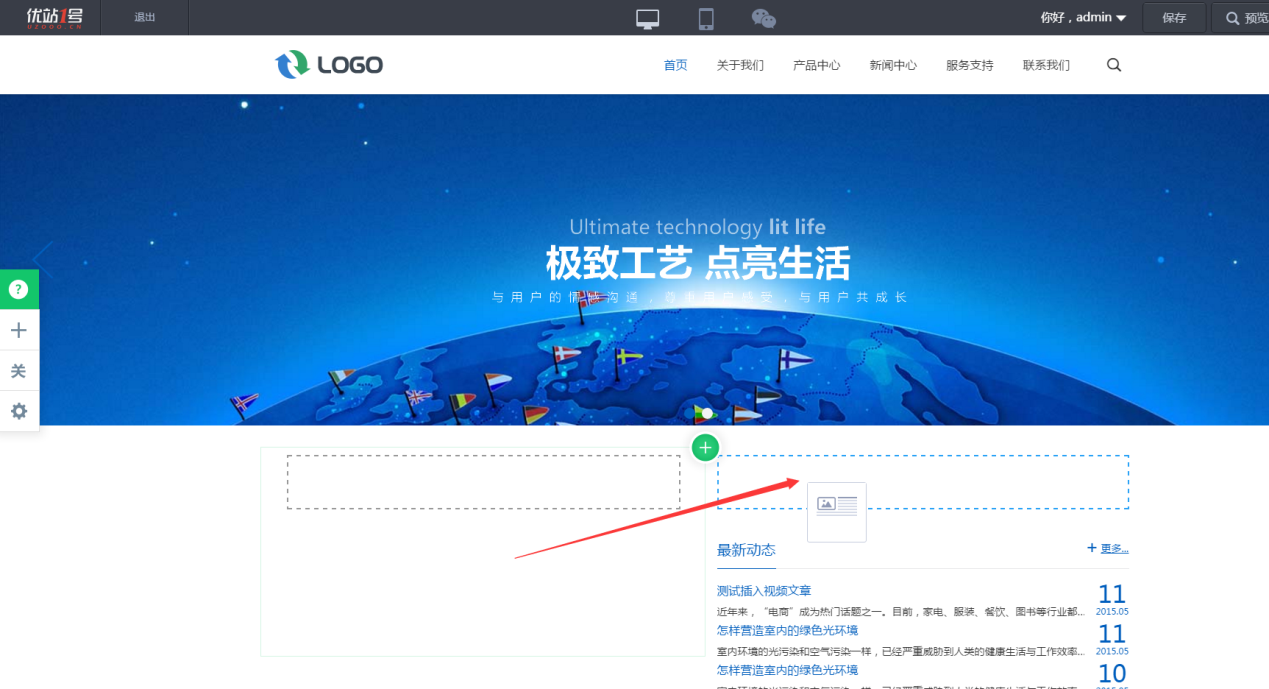
Task: Open 联系我们 navigation item
Action: pos(1046,65)
